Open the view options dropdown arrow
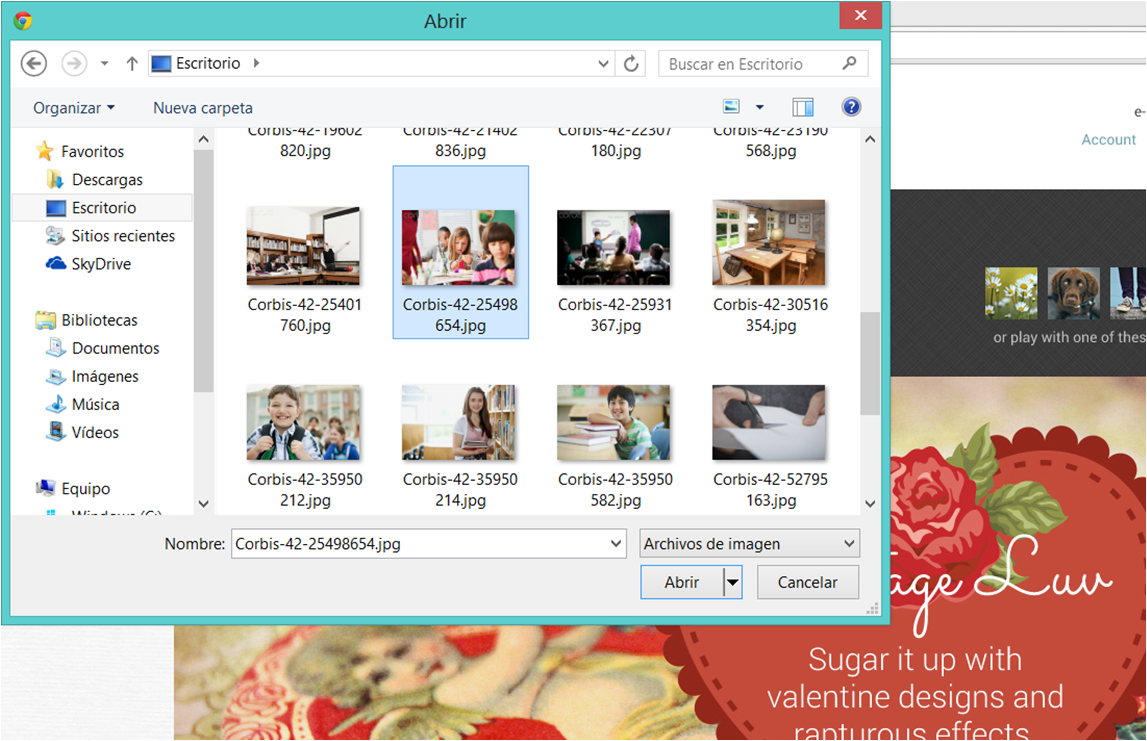Screen dimensions: 1147x741 tap(759, 108)
